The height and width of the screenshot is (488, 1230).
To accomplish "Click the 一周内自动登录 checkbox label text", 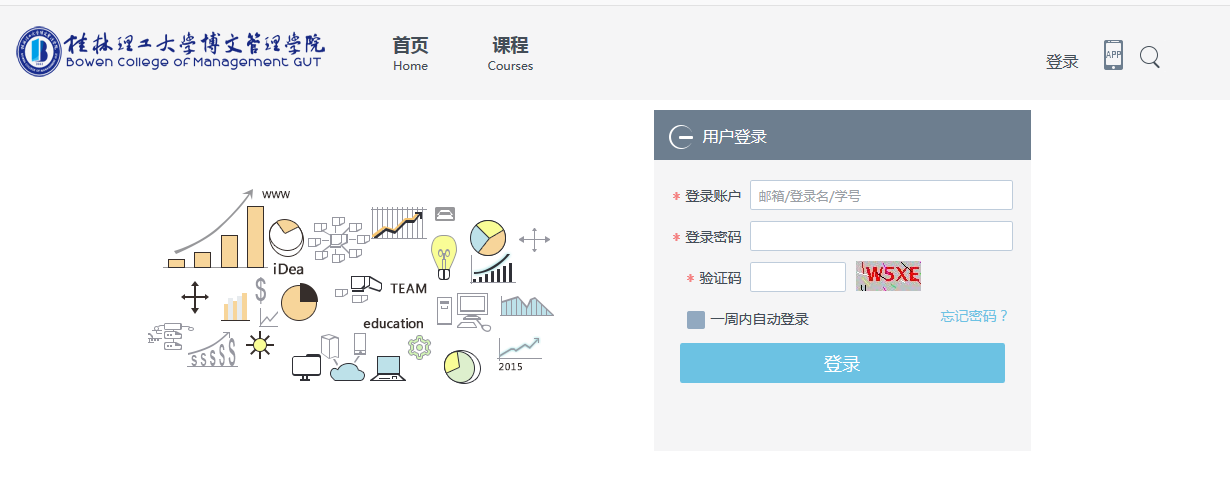I will click(x=759, y=320).
